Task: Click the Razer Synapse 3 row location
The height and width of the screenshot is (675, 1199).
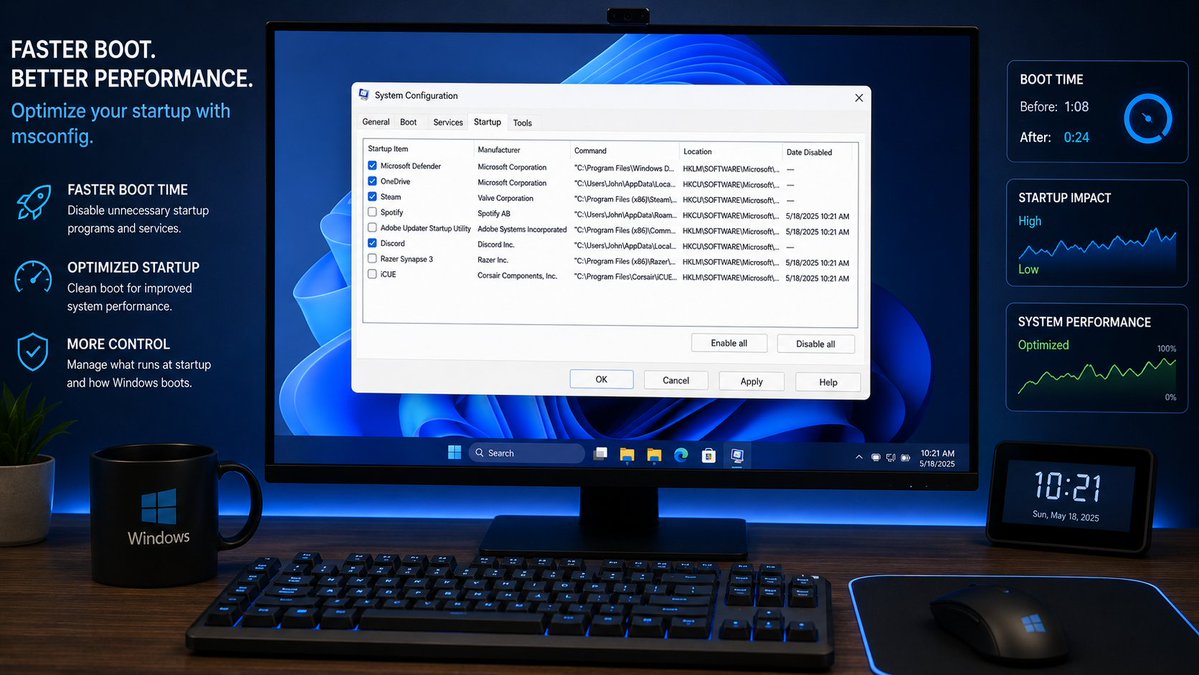Action: point(731,262)
